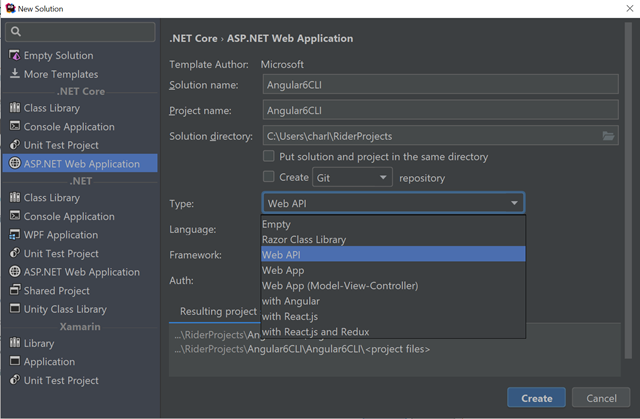Click the Rider logo in title bar
640x419 pixels.
pos(10,8)
